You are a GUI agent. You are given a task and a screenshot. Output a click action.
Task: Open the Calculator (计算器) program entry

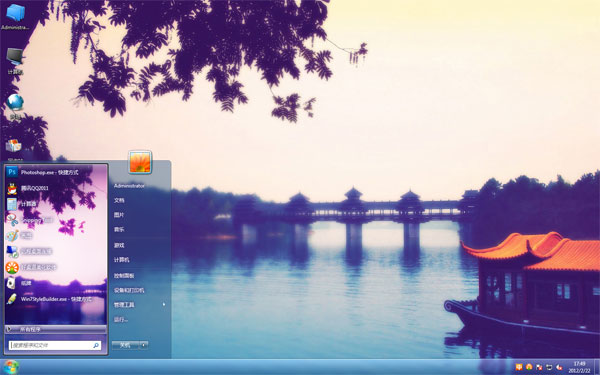pyautogui.click(x=56, y=204)
